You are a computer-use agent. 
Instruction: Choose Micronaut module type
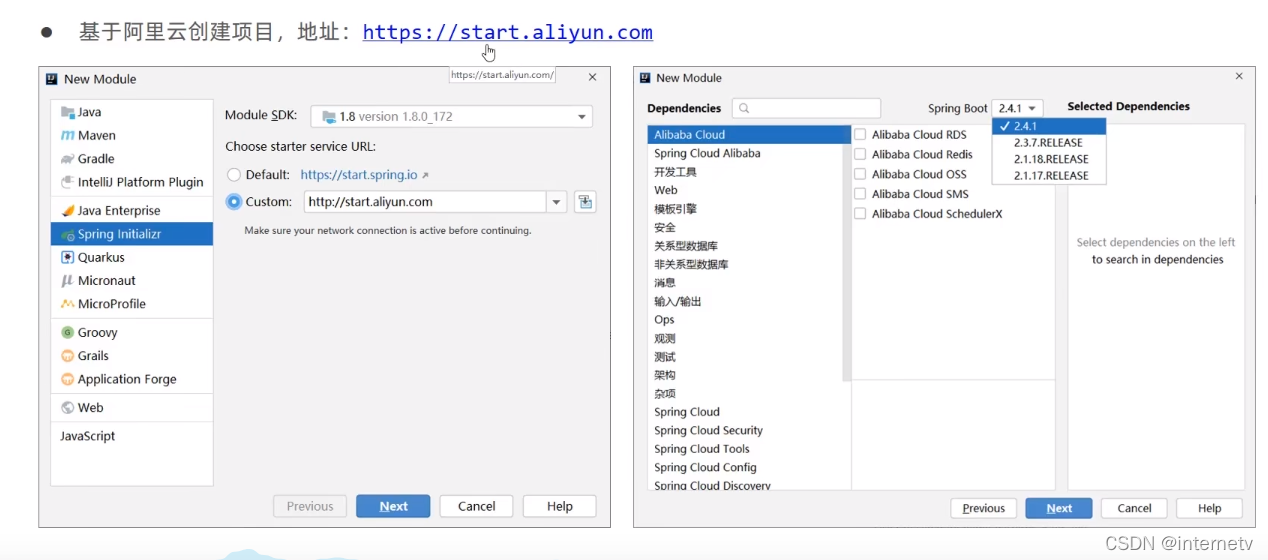click(x=132, y=280)
